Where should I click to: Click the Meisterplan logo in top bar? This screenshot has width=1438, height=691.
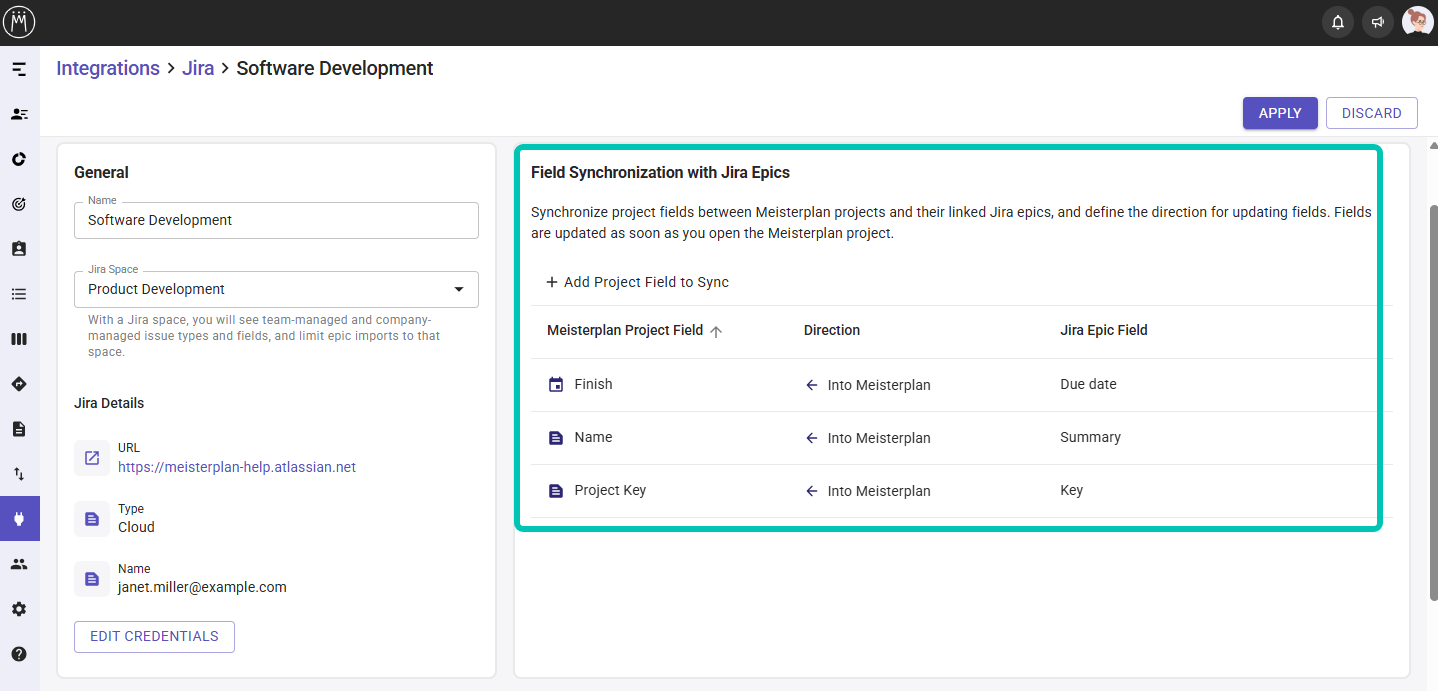coord(20,22)
